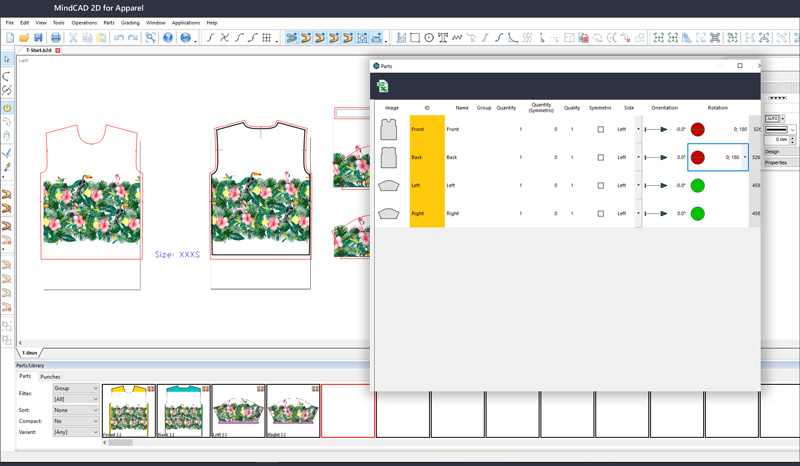This screenshot has width=800, height=466.
Task: Open the Variant [Any] dropdown
Action: 76,432
